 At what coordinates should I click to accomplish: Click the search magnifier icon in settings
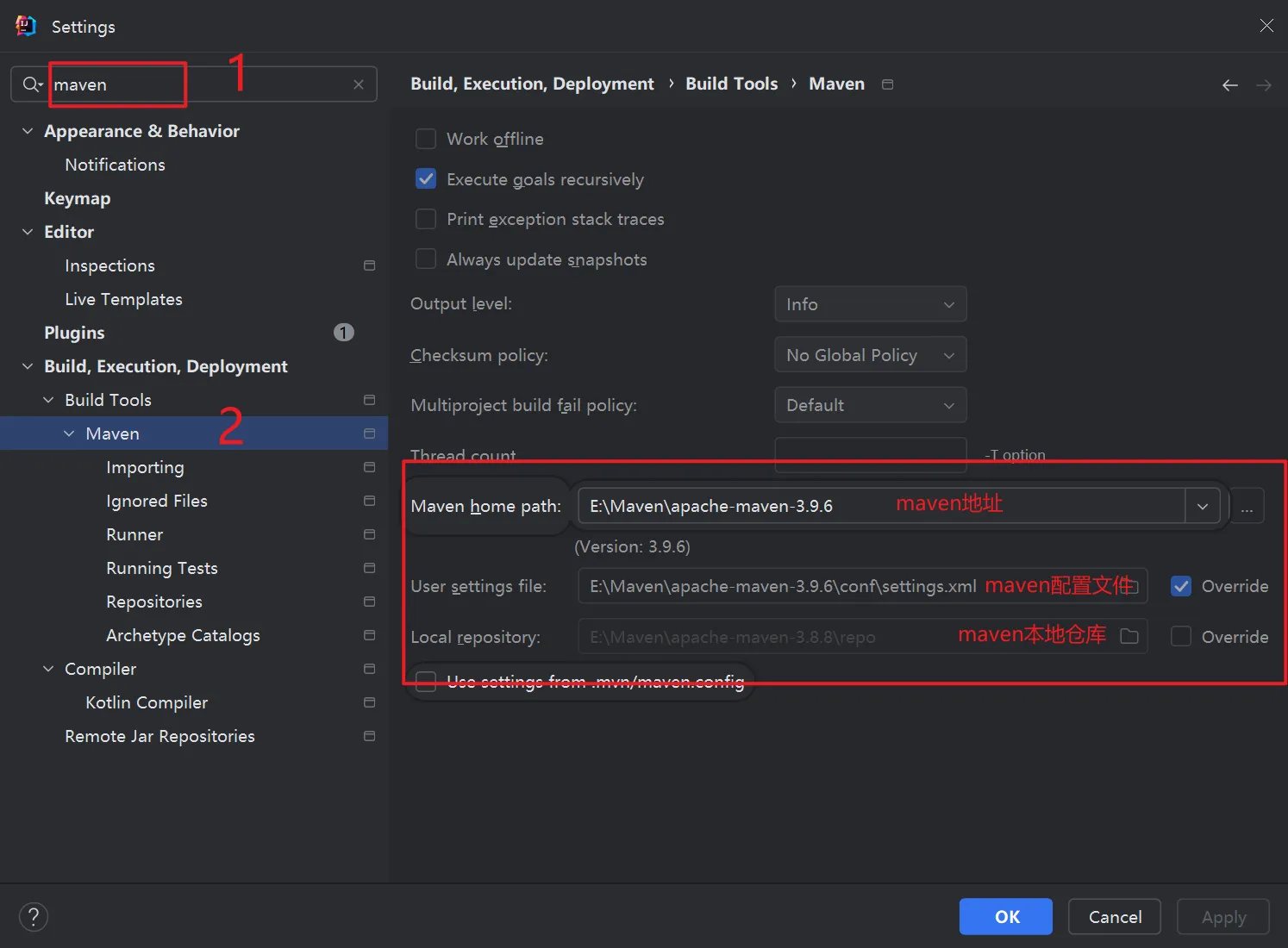[32, 84]
